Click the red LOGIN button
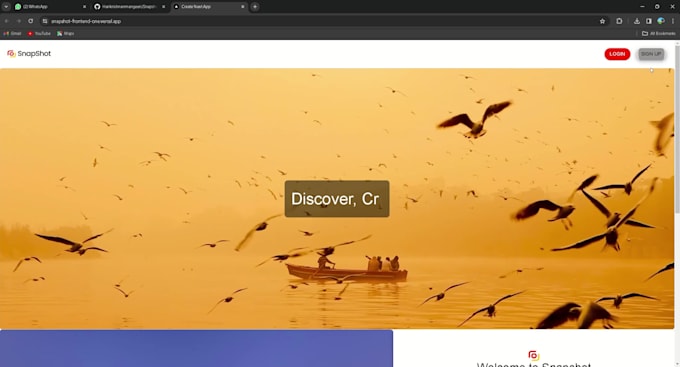Viewport: 680px width, 367px height. click(617, 54)
